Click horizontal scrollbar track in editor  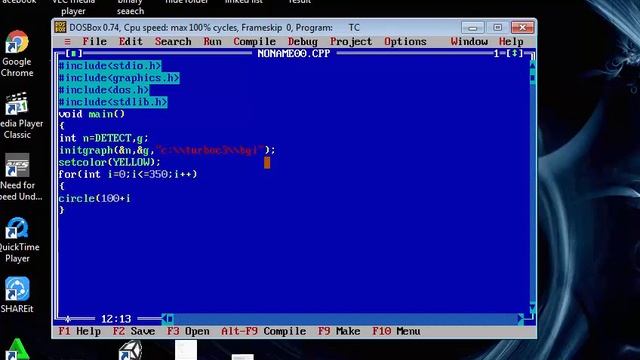pos(345,319)
